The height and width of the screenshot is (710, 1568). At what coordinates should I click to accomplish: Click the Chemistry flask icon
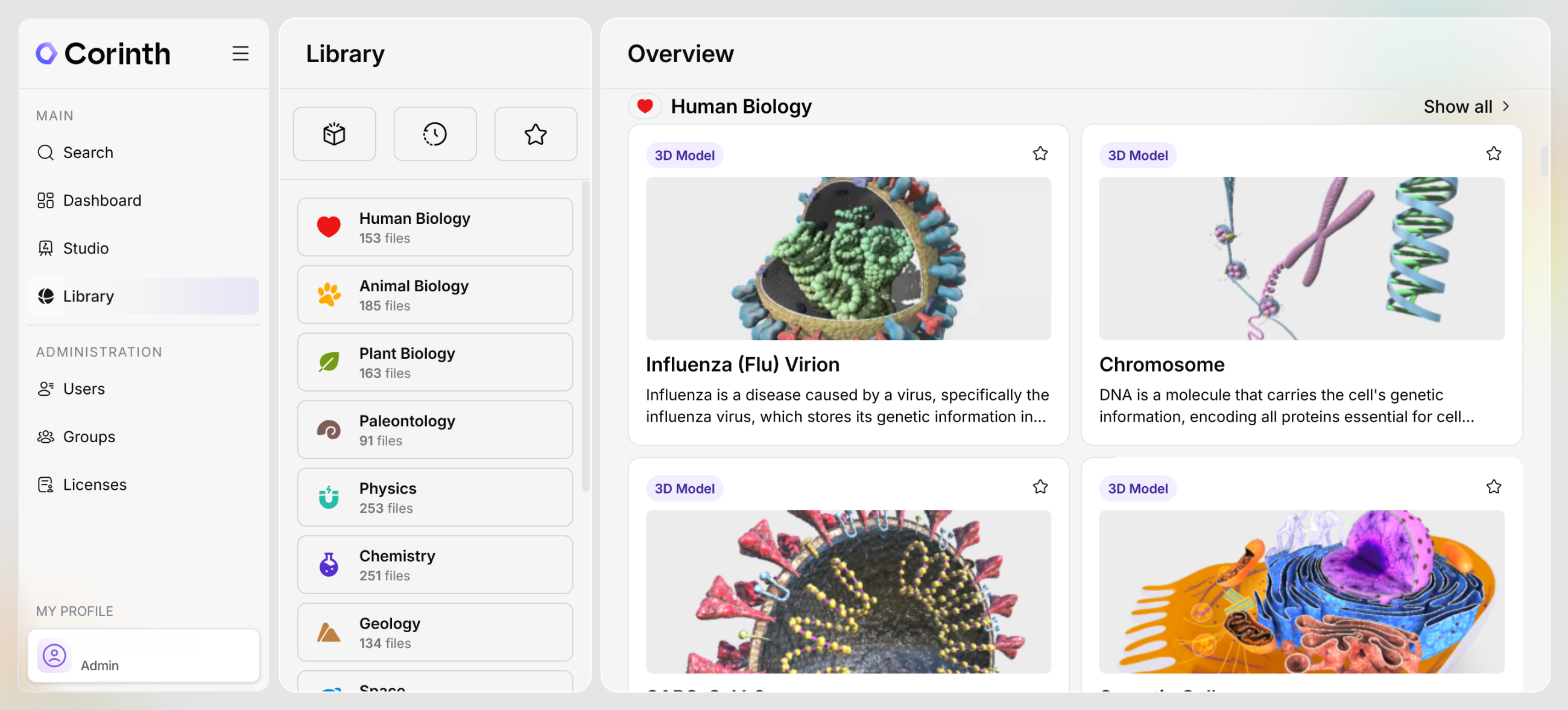point(329,565)
